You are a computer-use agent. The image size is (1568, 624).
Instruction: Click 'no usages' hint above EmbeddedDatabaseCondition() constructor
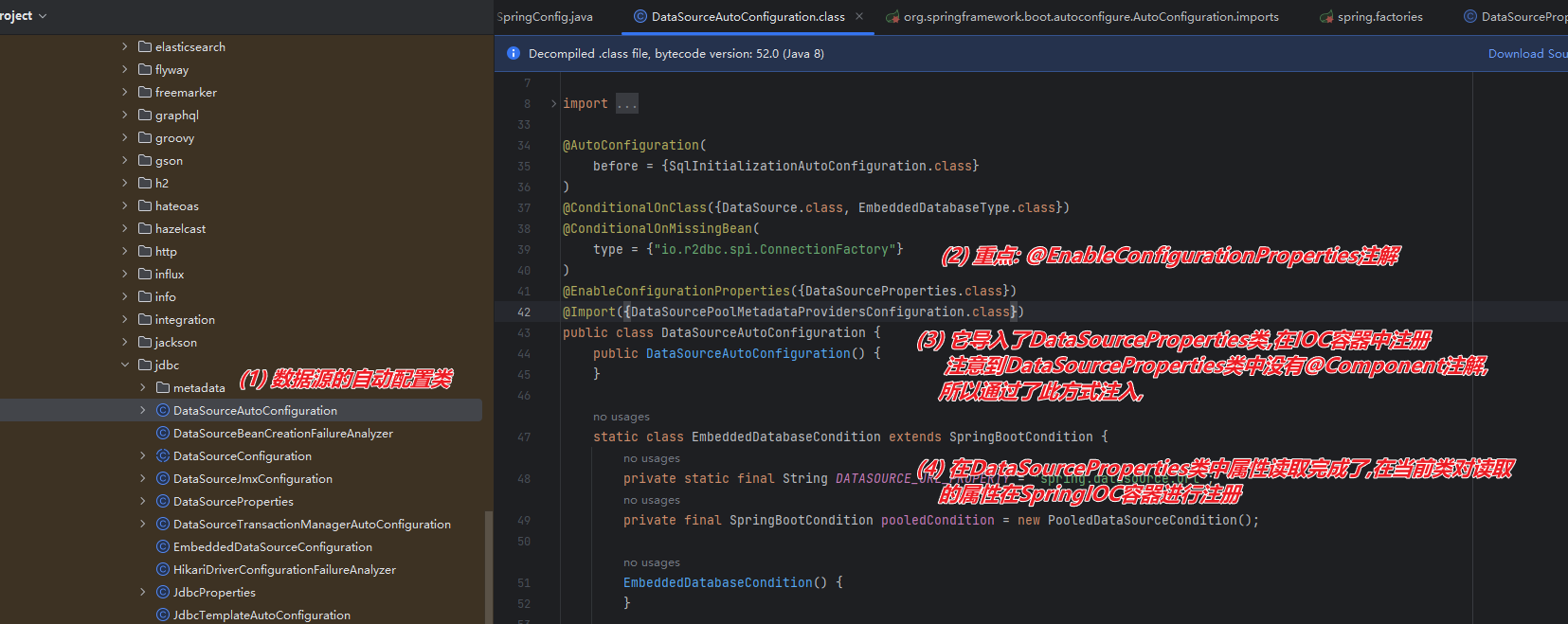tap(652, 562)
